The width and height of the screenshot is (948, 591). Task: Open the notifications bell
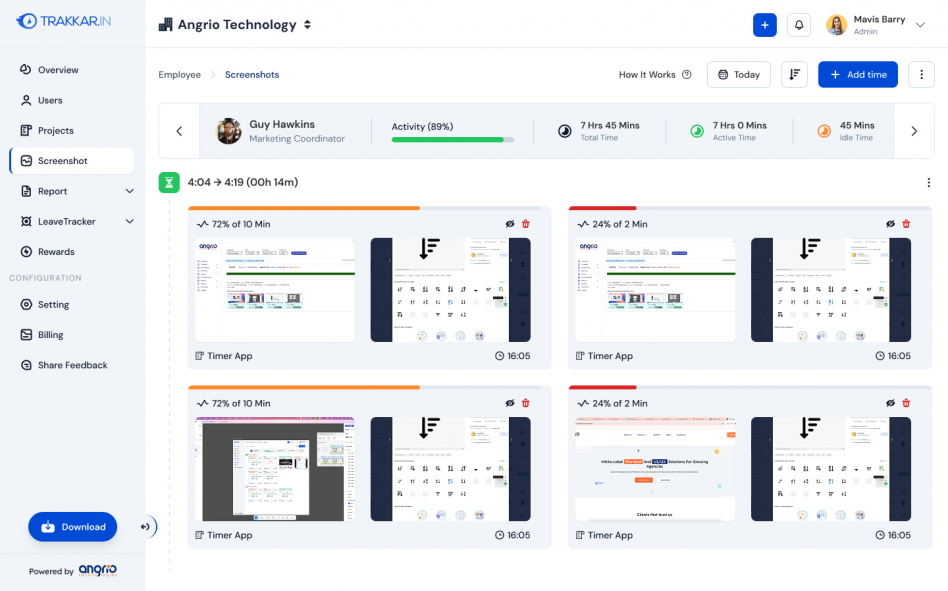(799, 25)
